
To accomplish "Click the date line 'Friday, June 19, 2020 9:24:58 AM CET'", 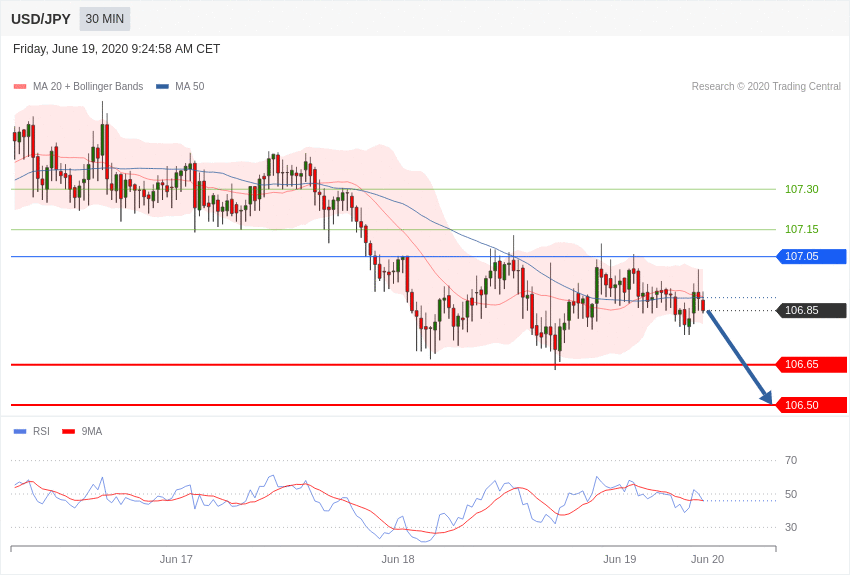I will coord(117,49).
